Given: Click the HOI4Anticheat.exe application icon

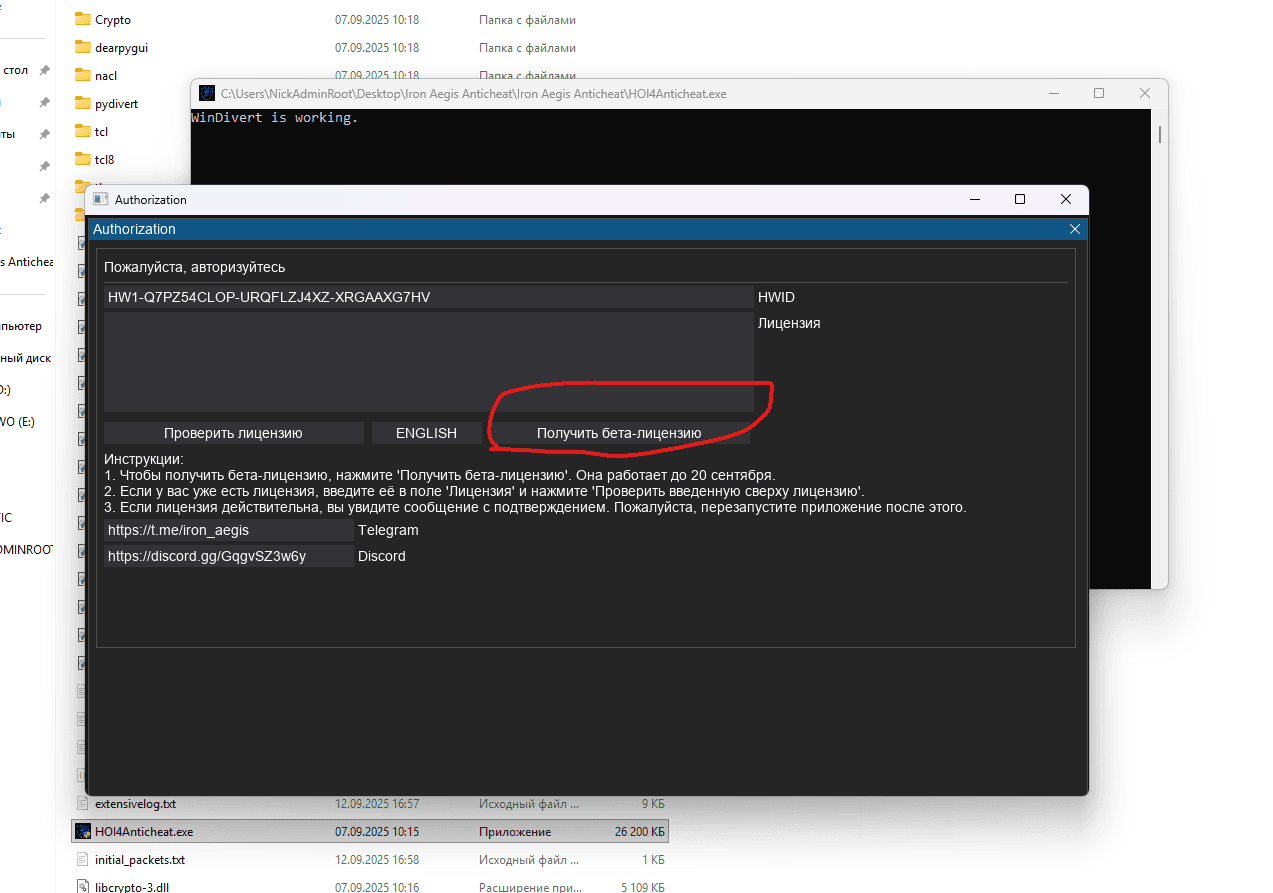Looking at the screenshot, I should pyautogui.click(x=84, y=831).
